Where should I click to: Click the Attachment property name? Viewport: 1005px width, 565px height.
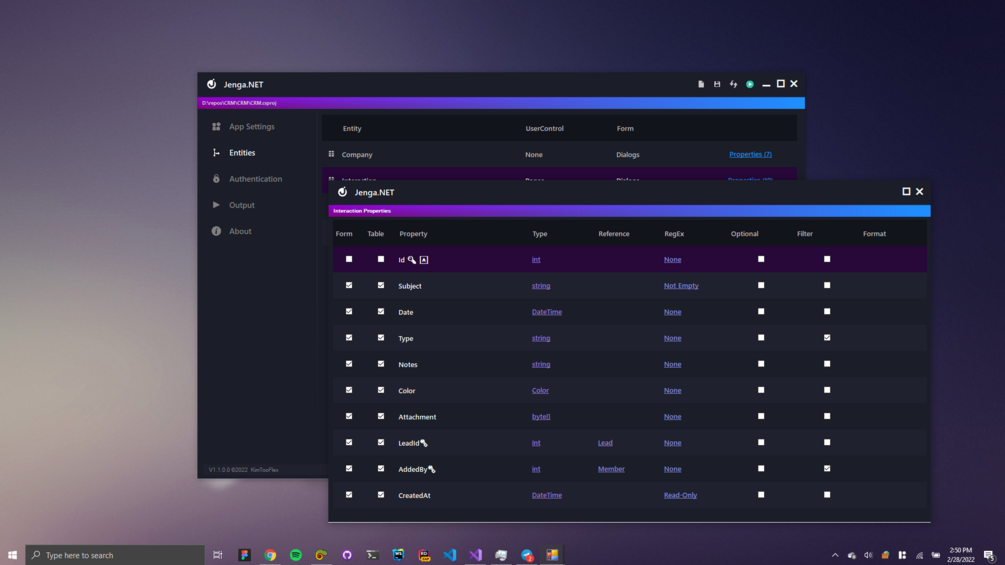(x=417, y=417)
